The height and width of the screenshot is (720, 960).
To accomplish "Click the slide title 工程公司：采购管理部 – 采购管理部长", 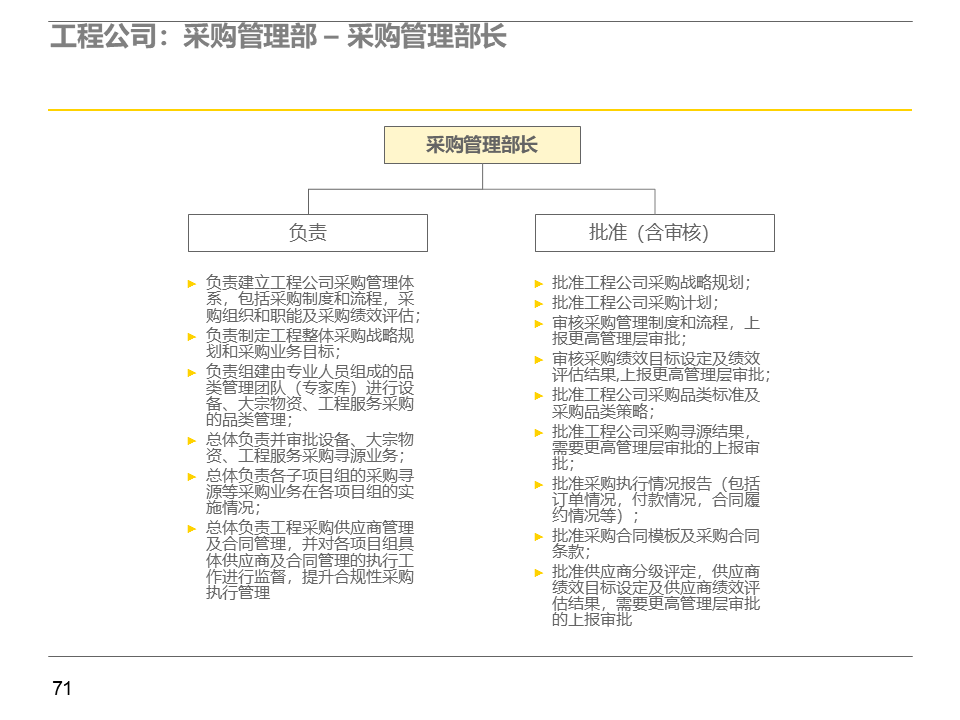I will (278, 36).
